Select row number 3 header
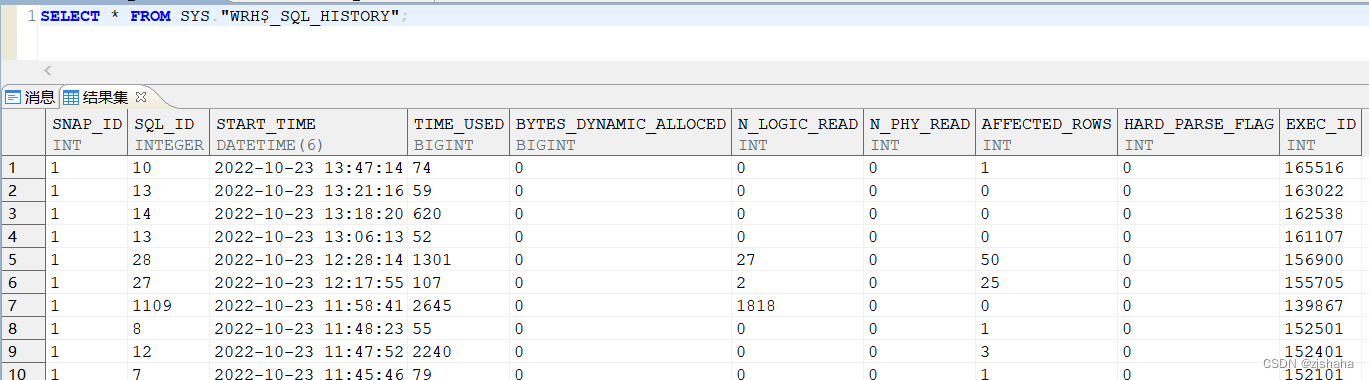 23,214
